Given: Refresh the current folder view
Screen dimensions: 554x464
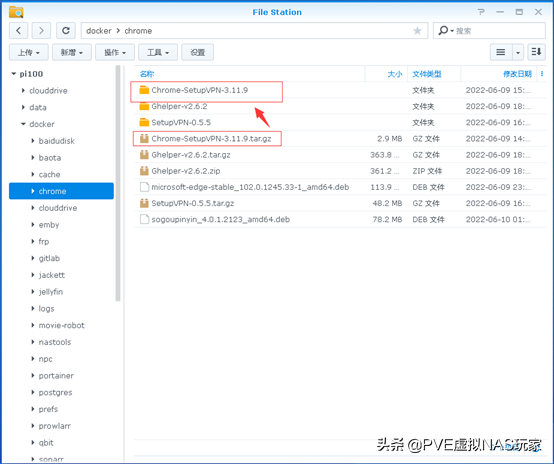Looking at the screenshot, I should point(66,31).
